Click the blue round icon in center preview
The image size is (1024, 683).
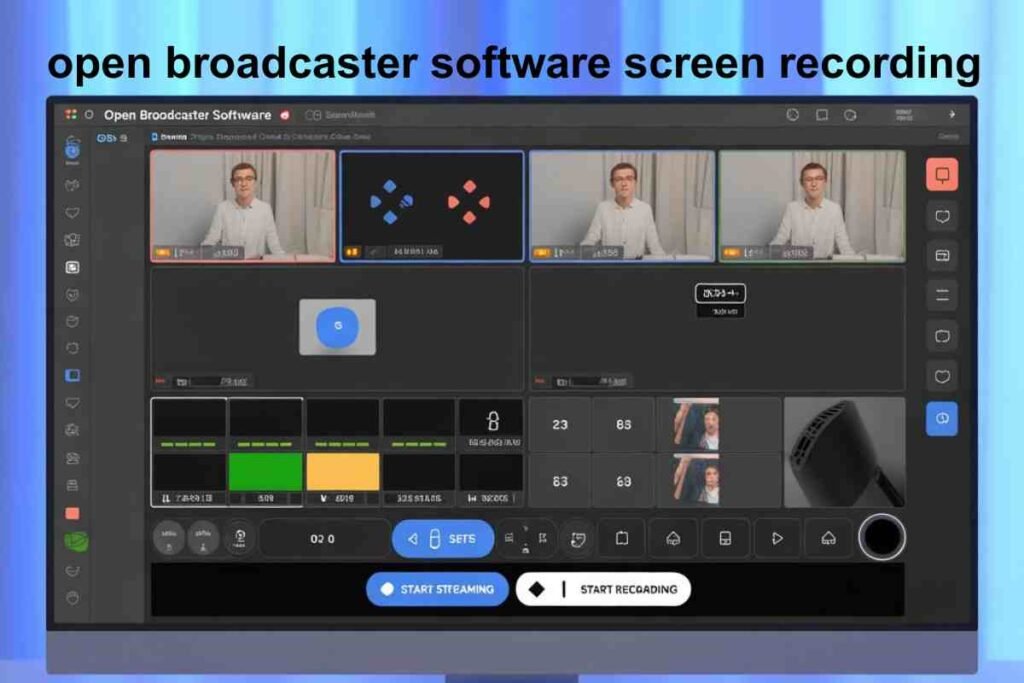[x=338, y=326]
